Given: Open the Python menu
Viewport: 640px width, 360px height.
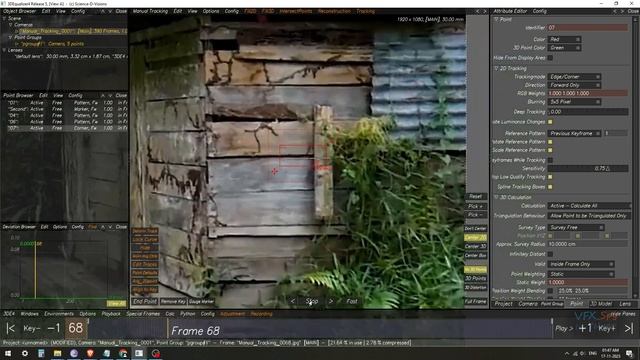Looking at the screenshot, I should coord(187,314).
